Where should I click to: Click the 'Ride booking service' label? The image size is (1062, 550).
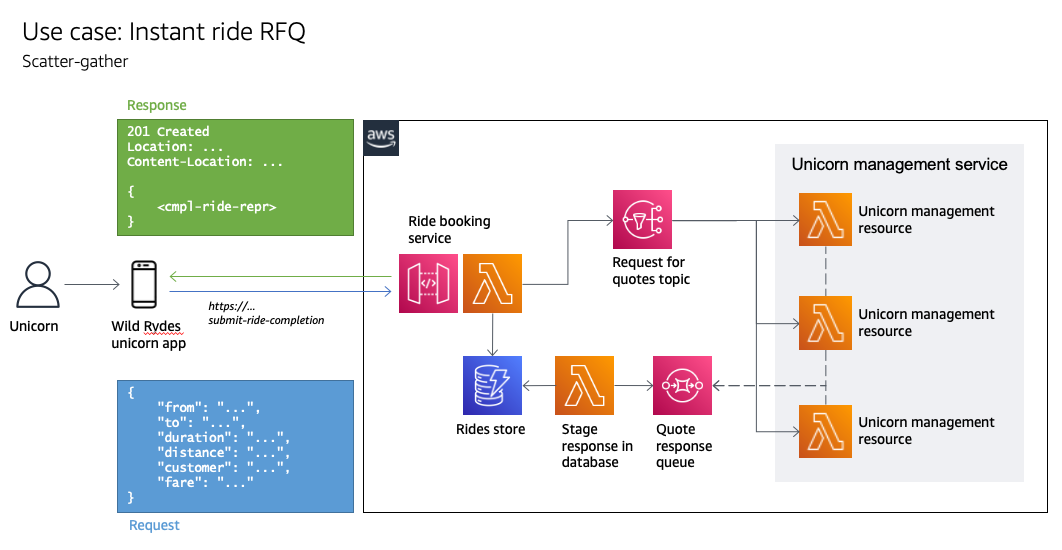(449, 230)
